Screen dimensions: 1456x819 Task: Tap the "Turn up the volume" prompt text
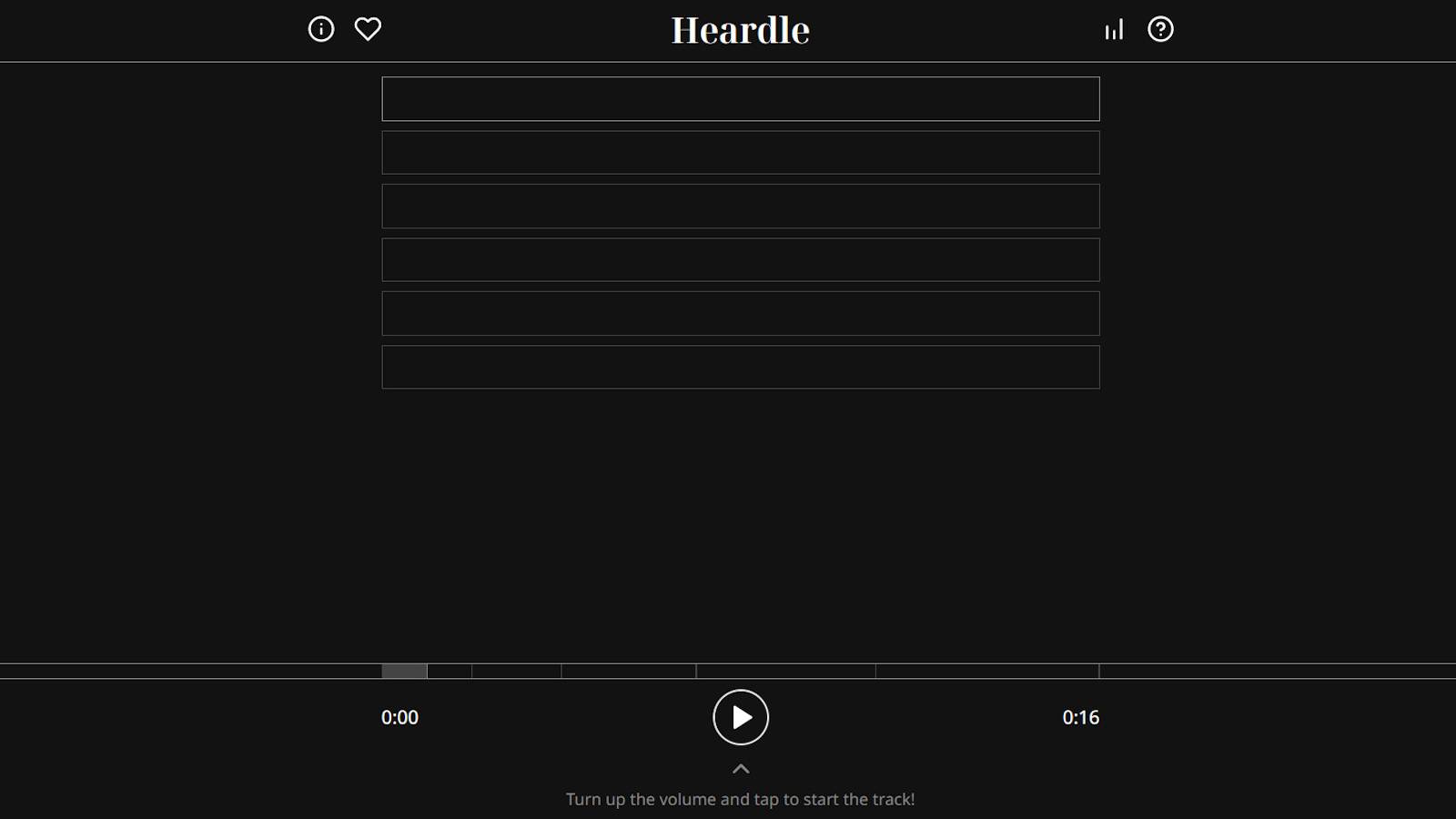(740, 799)
